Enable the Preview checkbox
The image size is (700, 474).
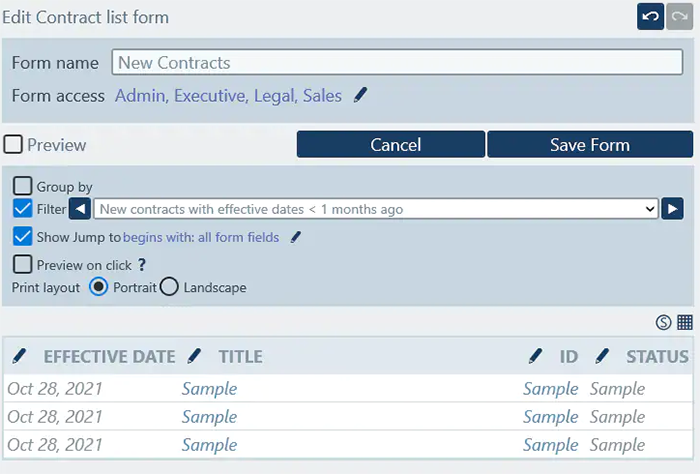(x=13, y=145)
